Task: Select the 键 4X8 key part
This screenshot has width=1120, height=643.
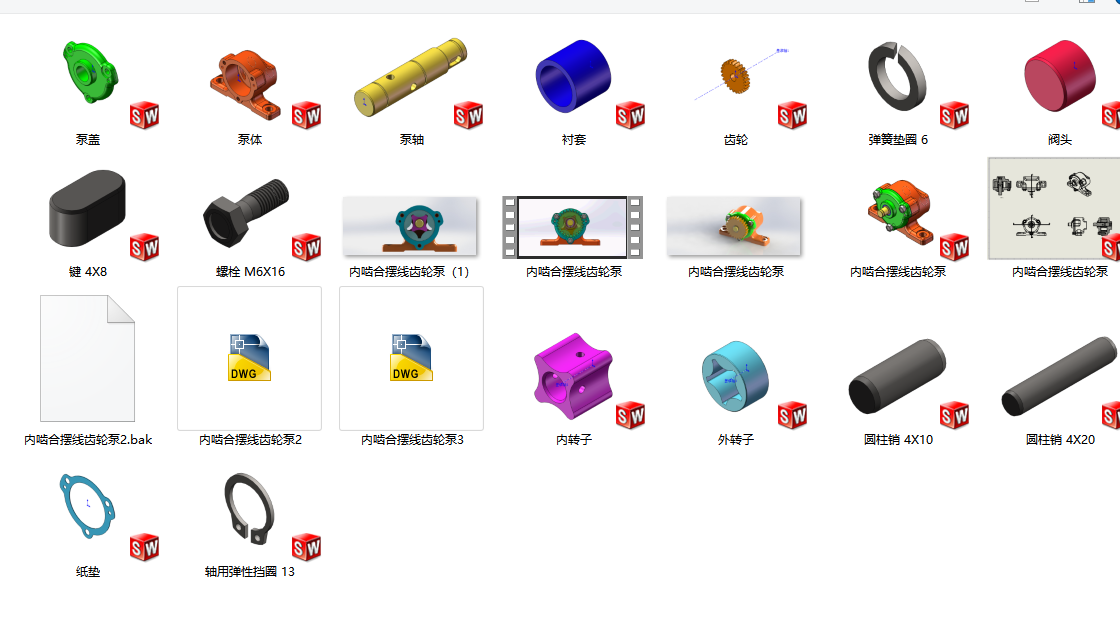Action: pyautogui.click(x=85, y=210)
